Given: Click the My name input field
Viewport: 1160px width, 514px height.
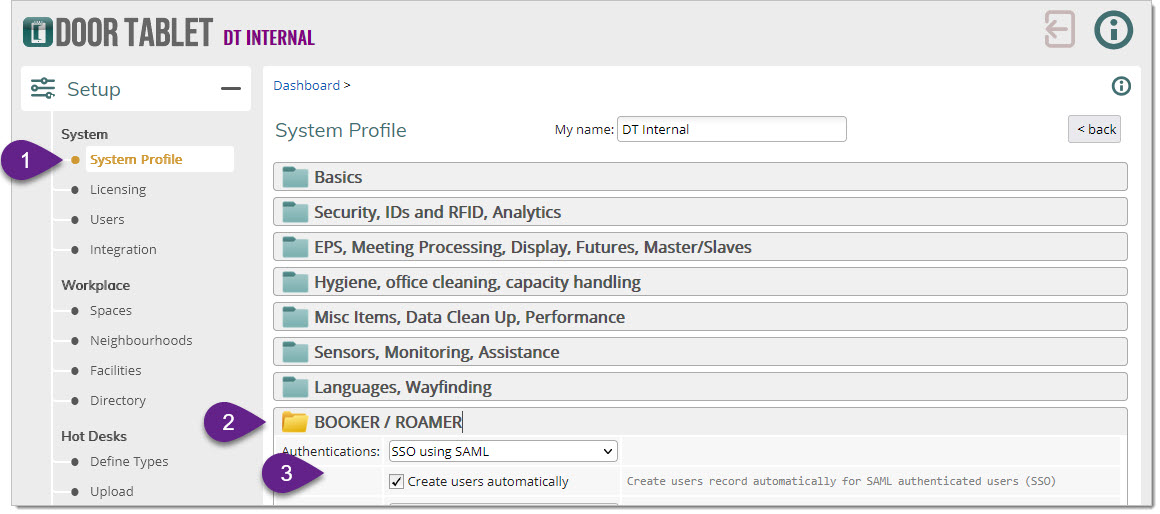Looking at the screenshot, I should pyautogui.click(x=731, y=129).
